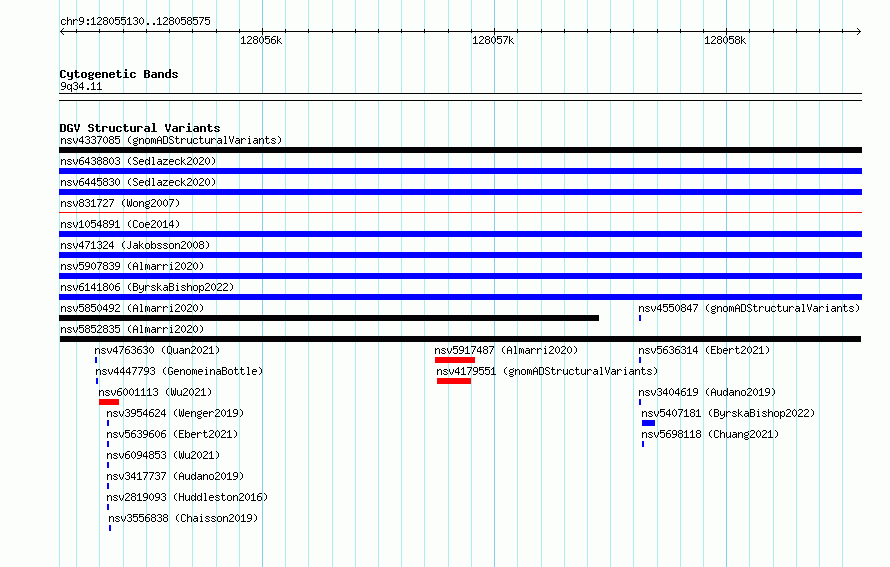Open nsv1054891 (Coe2014) variant label
This screenshot has height=567, width=890.
pos(120,224)
